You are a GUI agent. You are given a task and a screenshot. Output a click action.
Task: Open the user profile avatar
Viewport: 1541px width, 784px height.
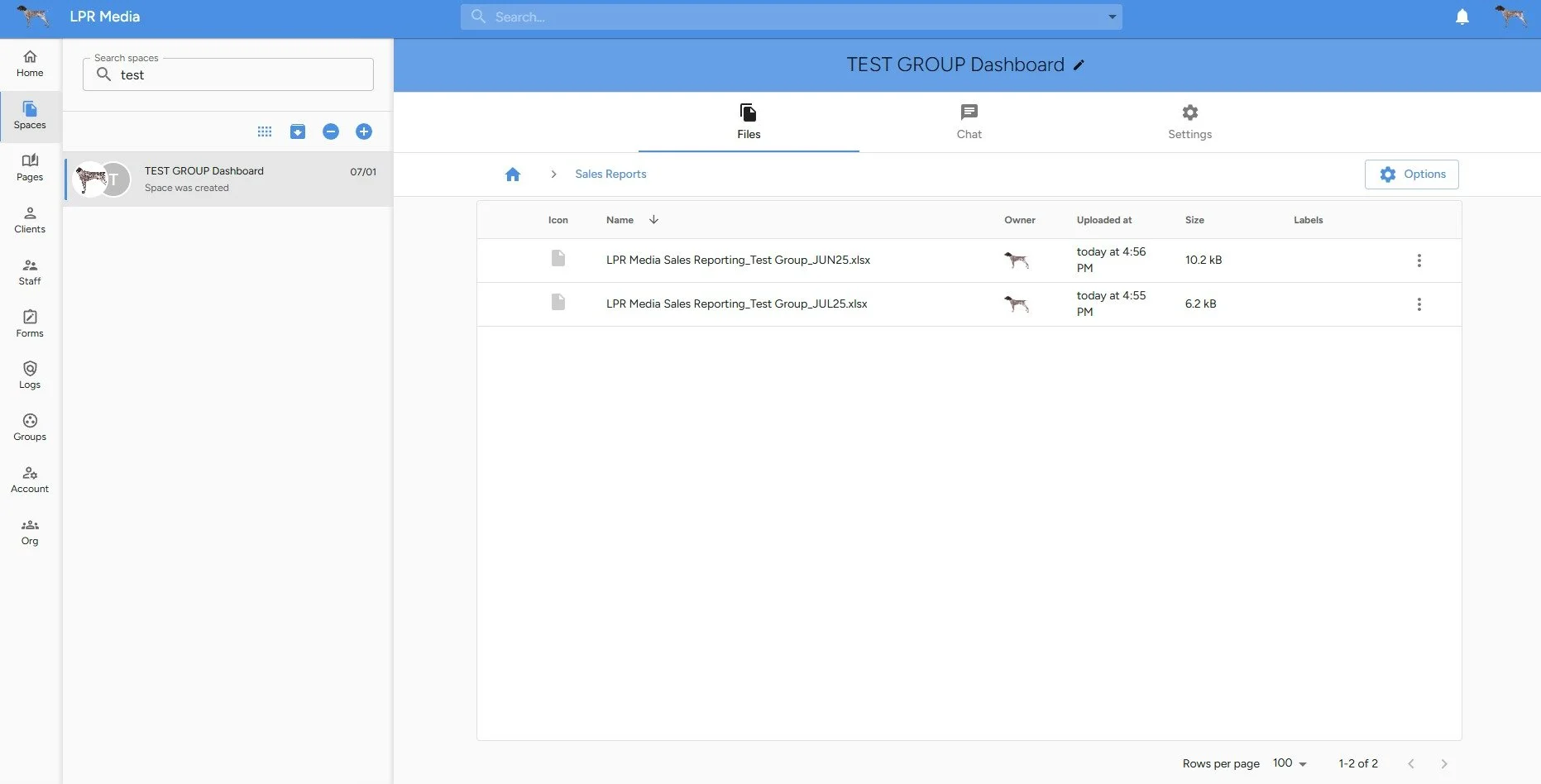[1511, 17]
